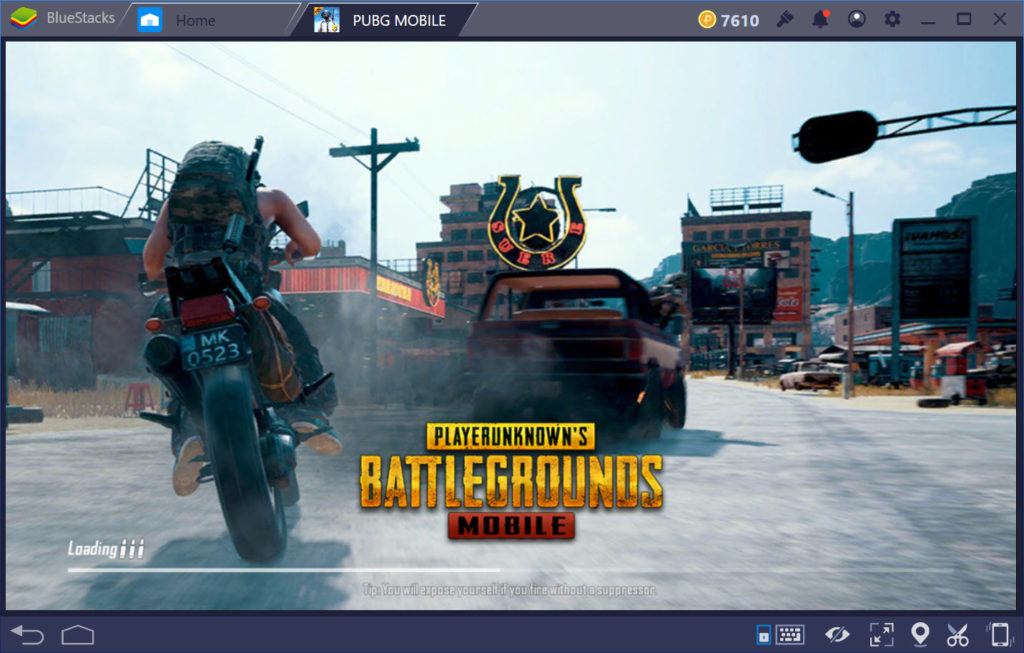This screenshot has width=1024, height=653.
Task: Hide game visuals using the eye icon
Action: pyautogui.click(x=838, y=634)
